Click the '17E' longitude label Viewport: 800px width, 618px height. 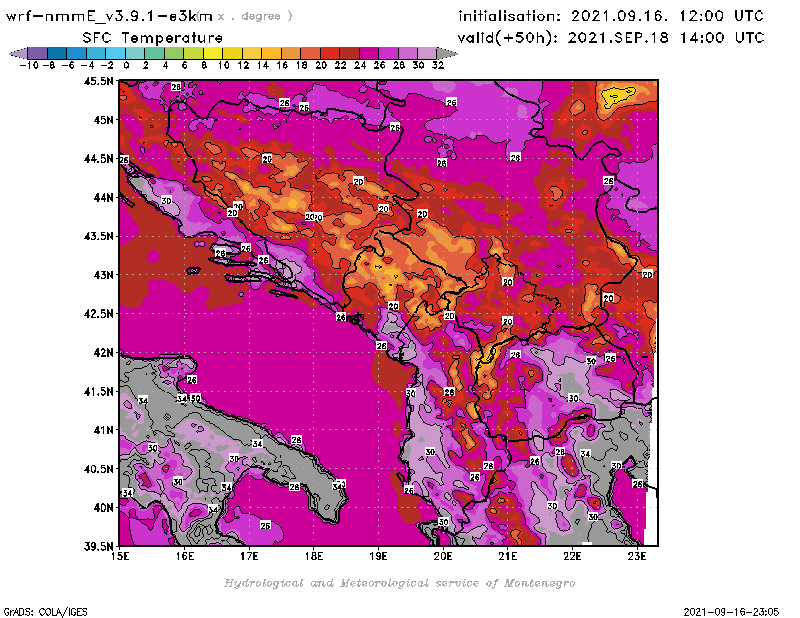point(249,556)
